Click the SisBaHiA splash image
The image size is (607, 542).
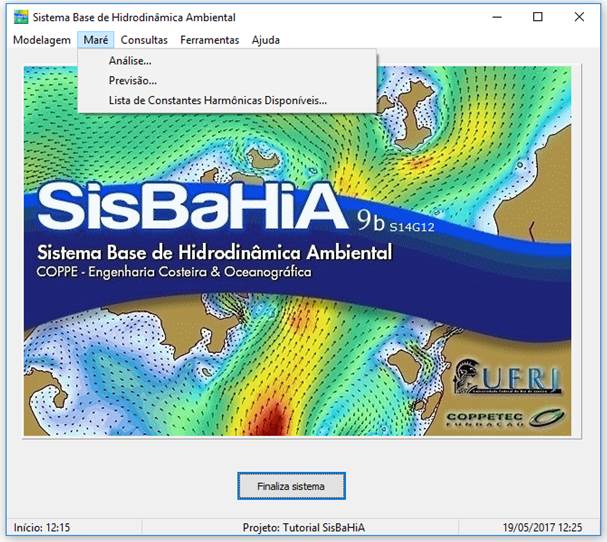tap(297, 251)
